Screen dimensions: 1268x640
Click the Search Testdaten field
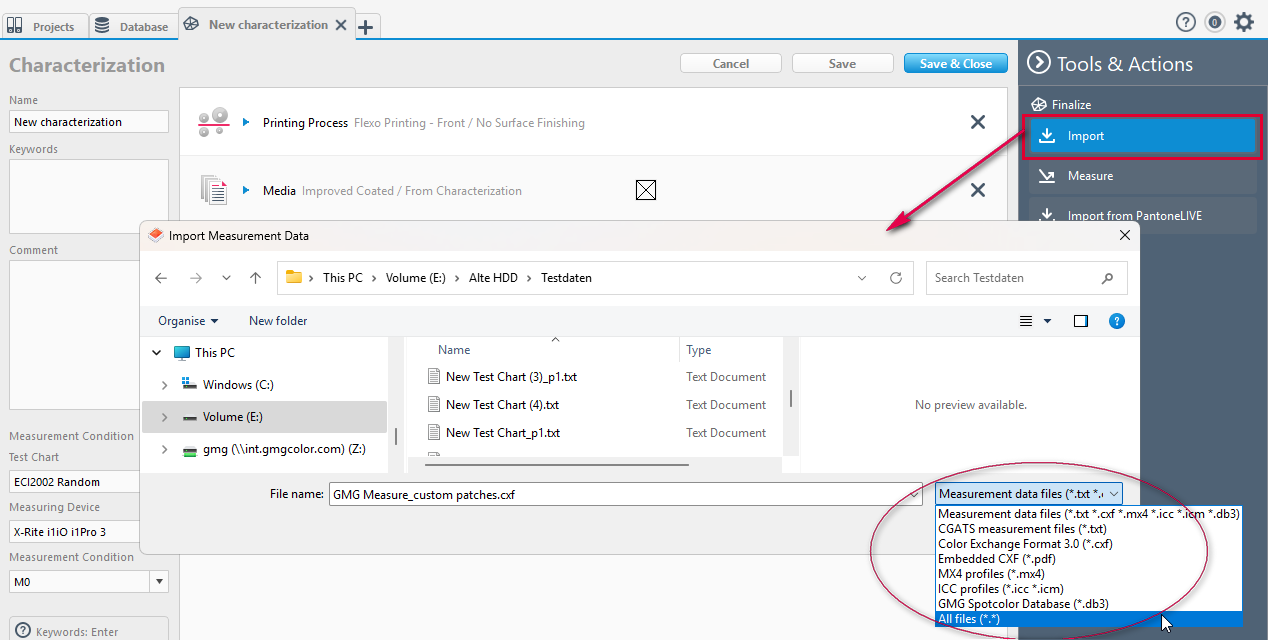click(1015, 278)
